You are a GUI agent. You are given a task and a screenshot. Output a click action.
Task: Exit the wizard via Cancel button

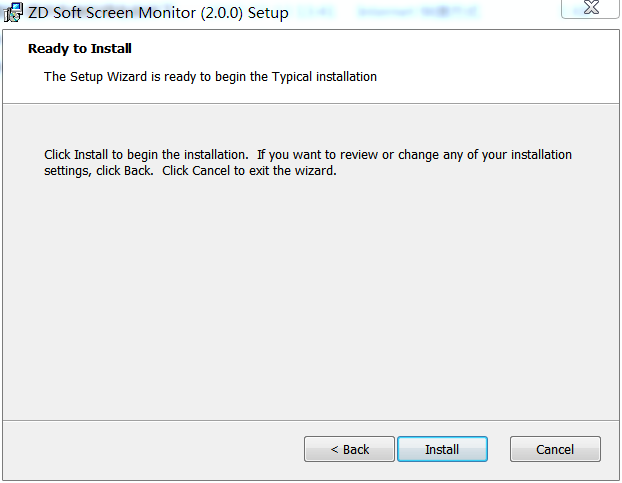coord(555,449)
